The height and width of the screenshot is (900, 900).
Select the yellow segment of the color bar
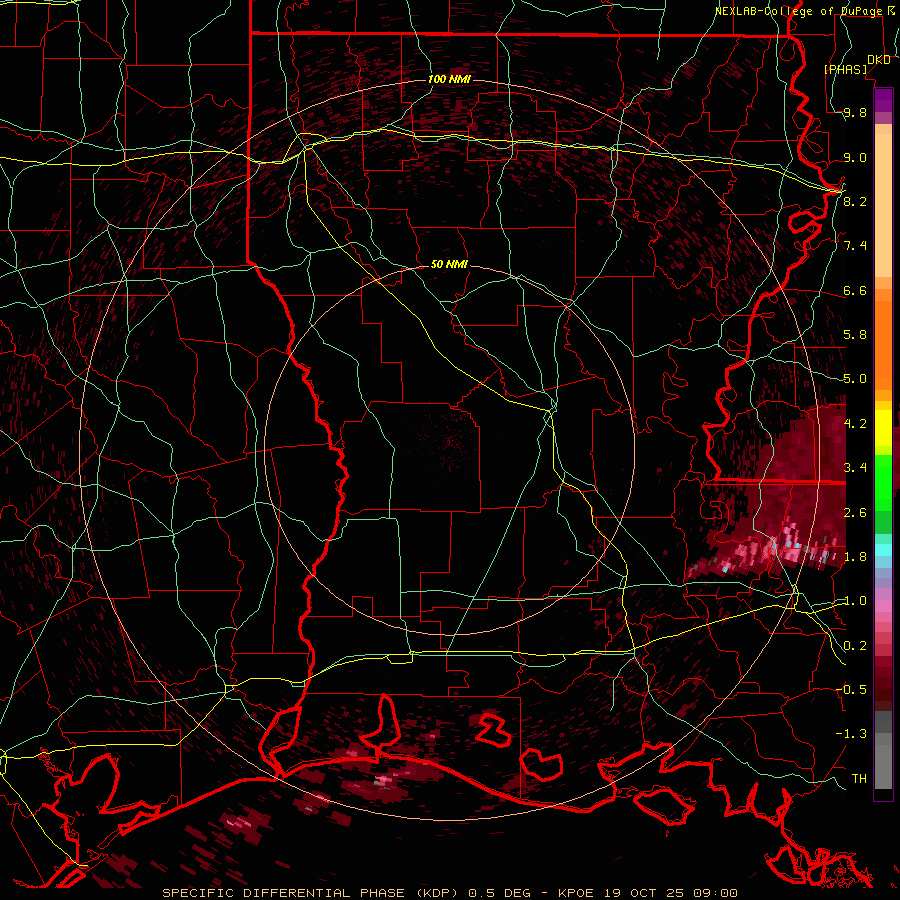[883, 428]
